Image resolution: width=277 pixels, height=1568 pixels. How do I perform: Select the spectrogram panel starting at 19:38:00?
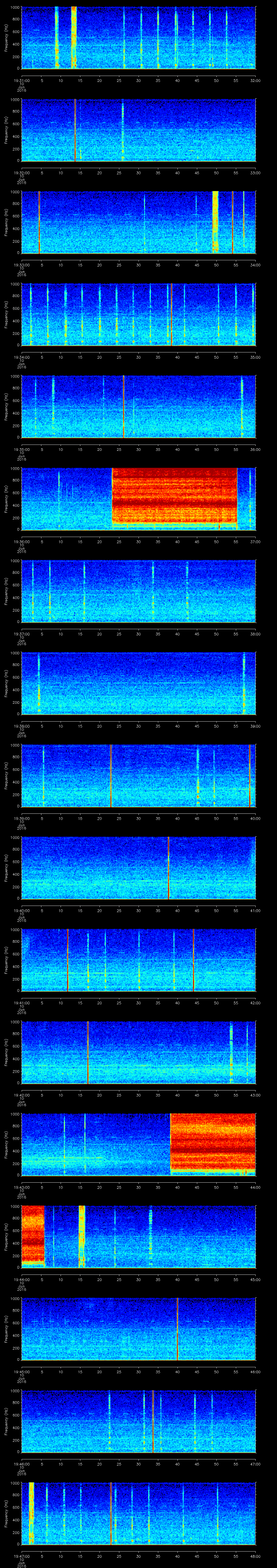[139, 683]
